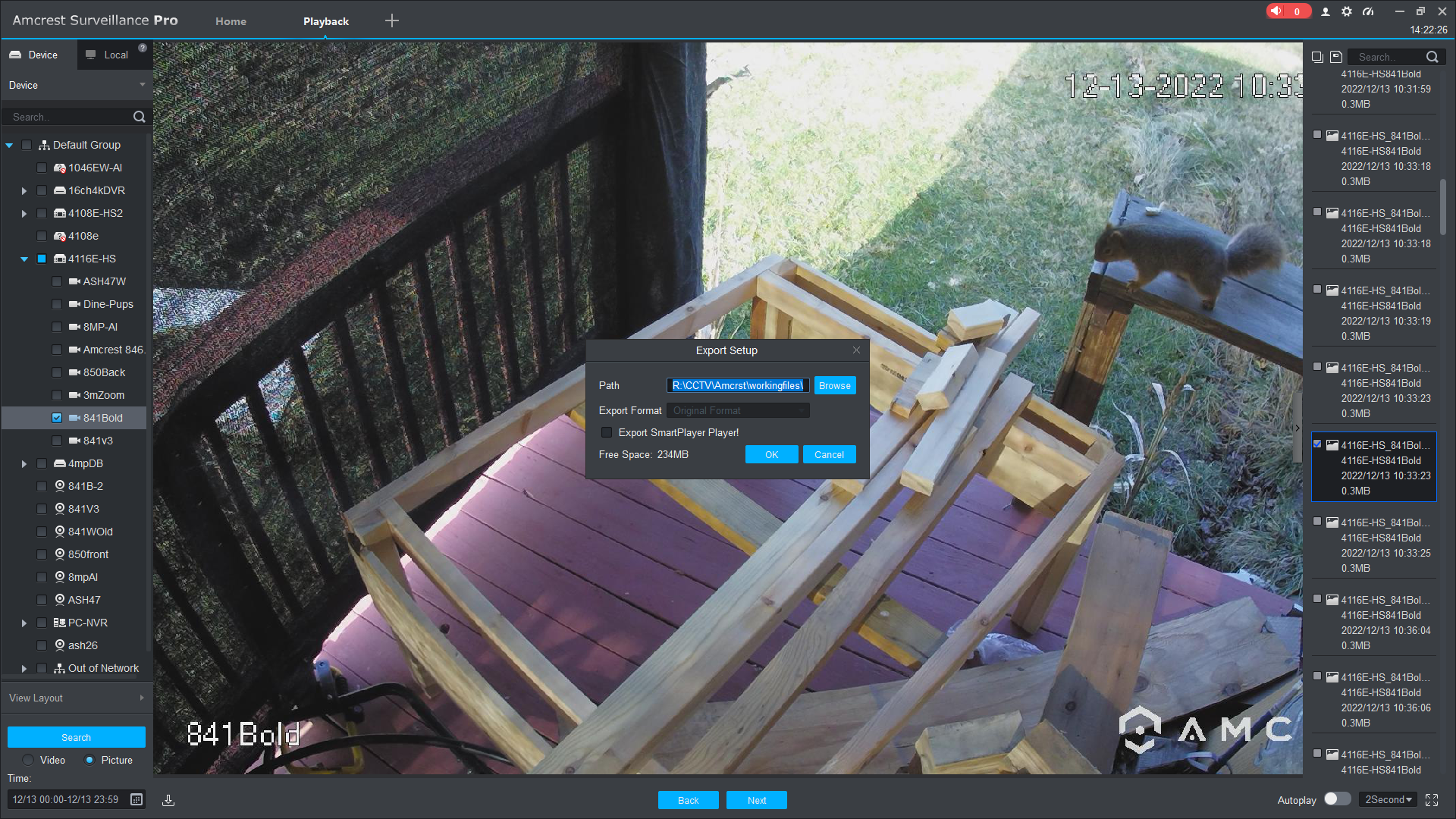Select the Local panel tab

point(114,55)
